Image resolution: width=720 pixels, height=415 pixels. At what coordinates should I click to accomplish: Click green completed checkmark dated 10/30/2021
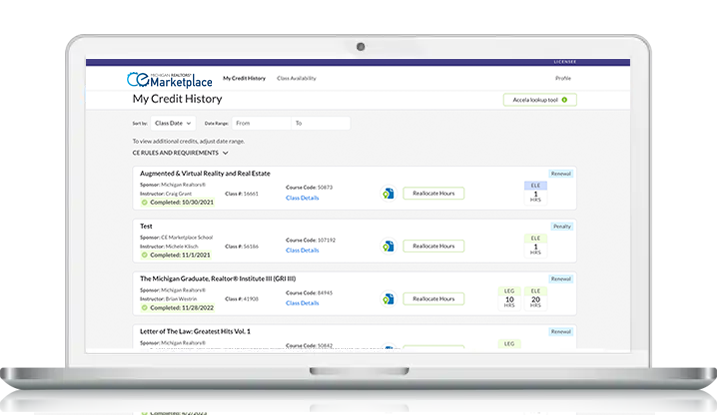[x=144, y=202]
